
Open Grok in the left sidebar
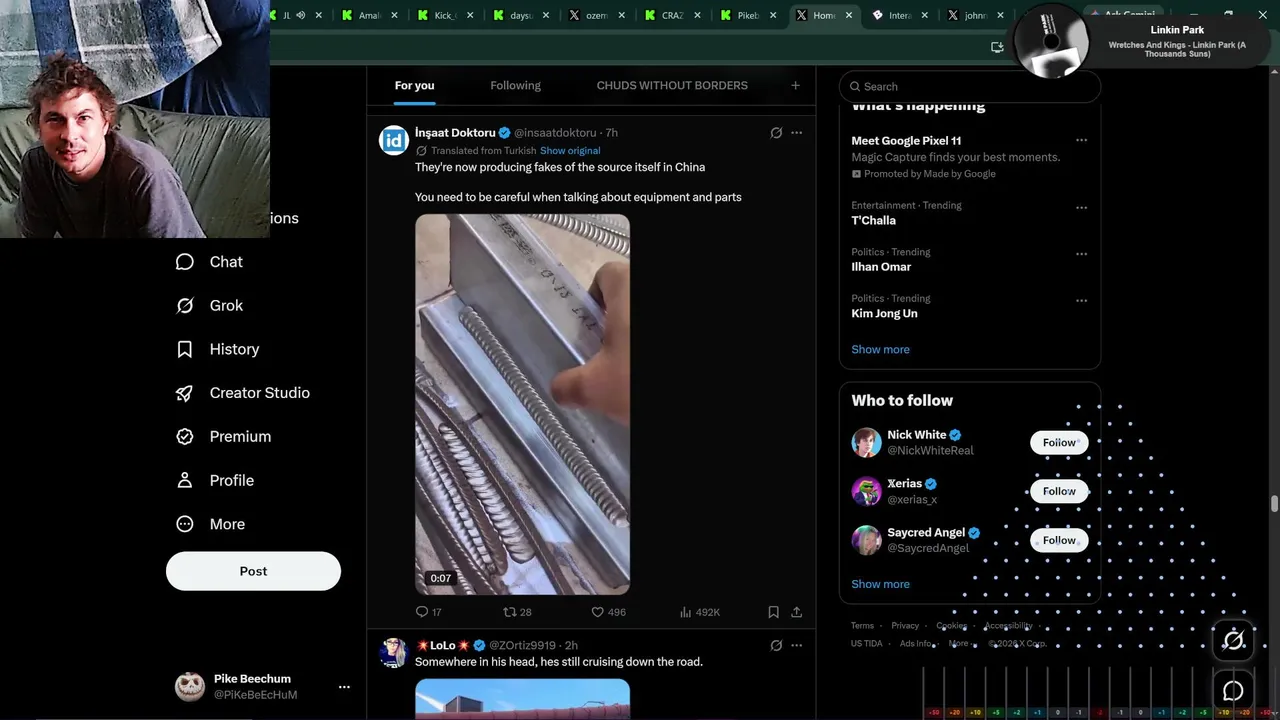(209, 306)
